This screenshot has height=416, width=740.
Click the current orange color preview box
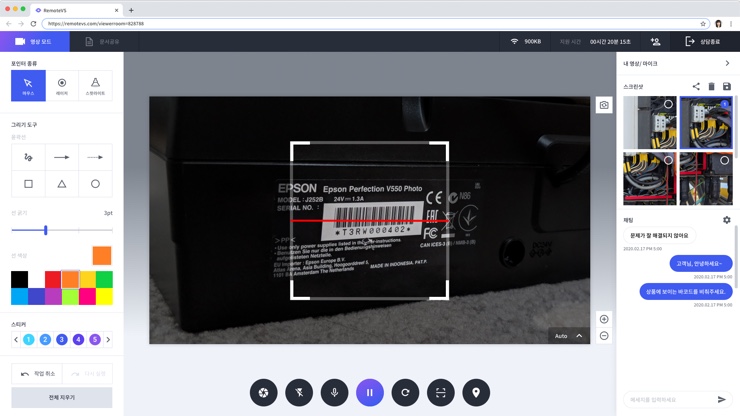coord(102,255)
